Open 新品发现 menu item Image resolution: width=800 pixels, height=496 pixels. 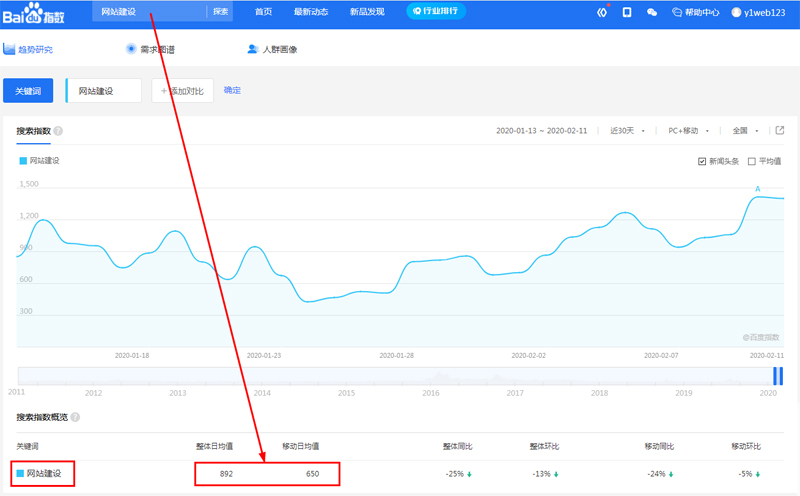pyautogui.click(x=367, y=11)
